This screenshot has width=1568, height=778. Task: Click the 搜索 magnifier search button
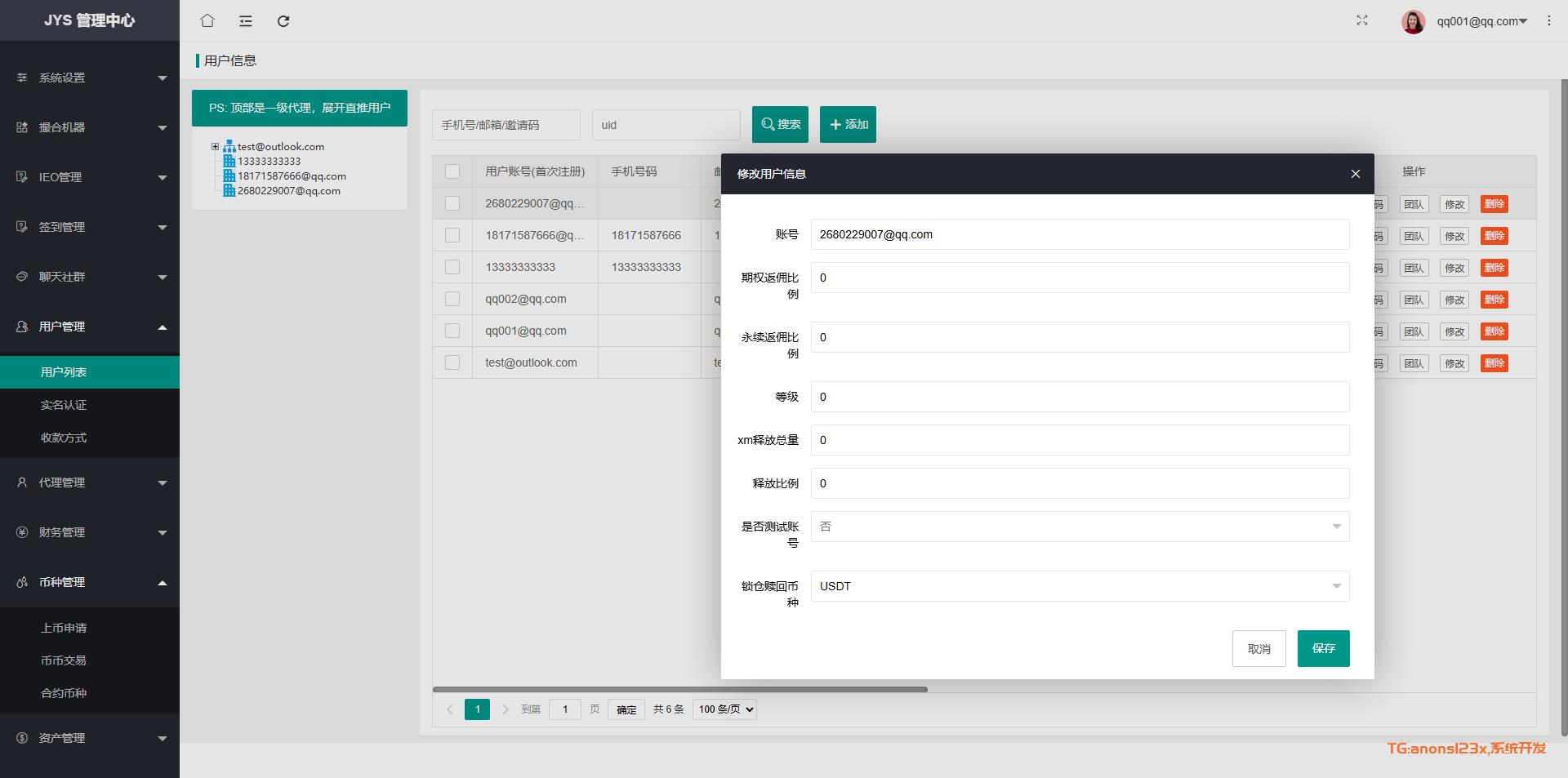[780, 124]
